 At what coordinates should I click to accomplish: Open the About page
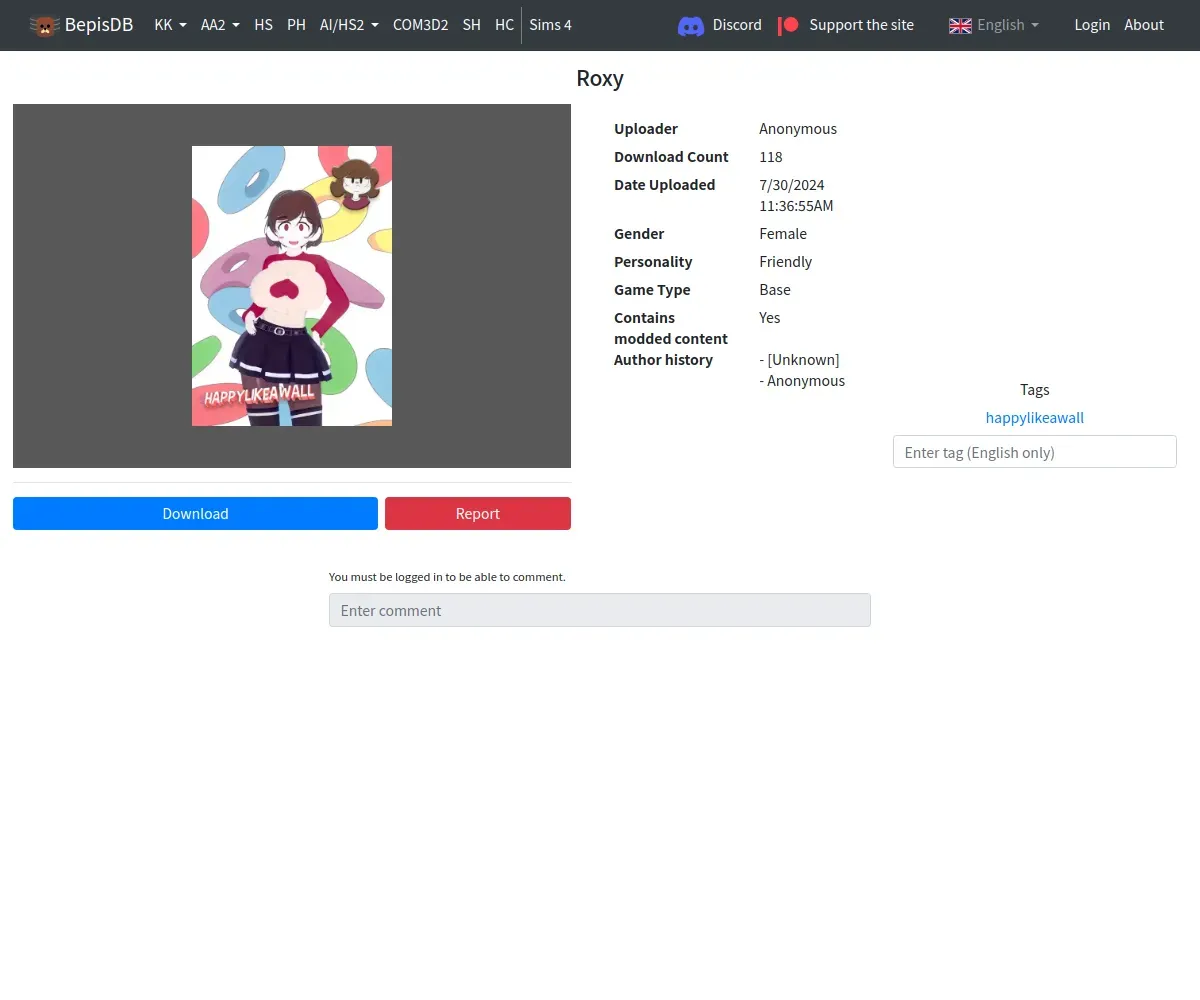pyautogui.click(x=1144, y=25)
